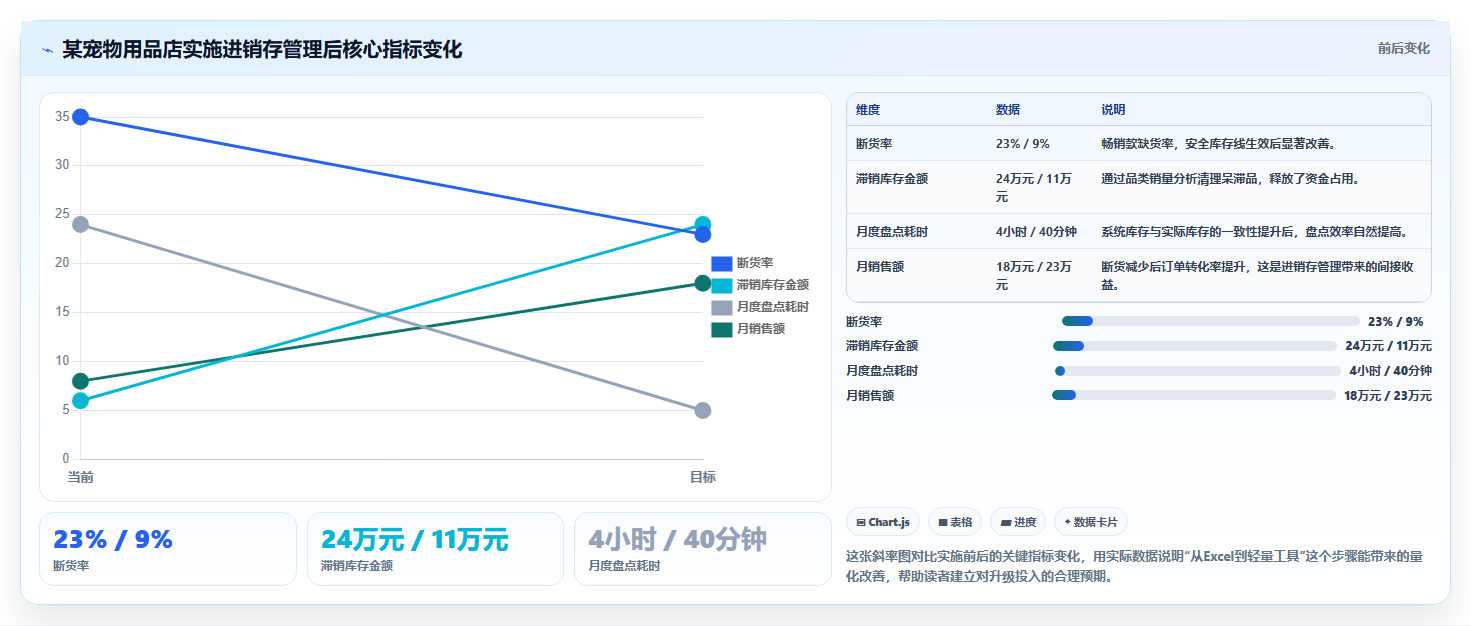Click the gray 月度盘点耗时 point at 目标
The height and width of the screenshot is (626, 1471).
tap(703, 410)
